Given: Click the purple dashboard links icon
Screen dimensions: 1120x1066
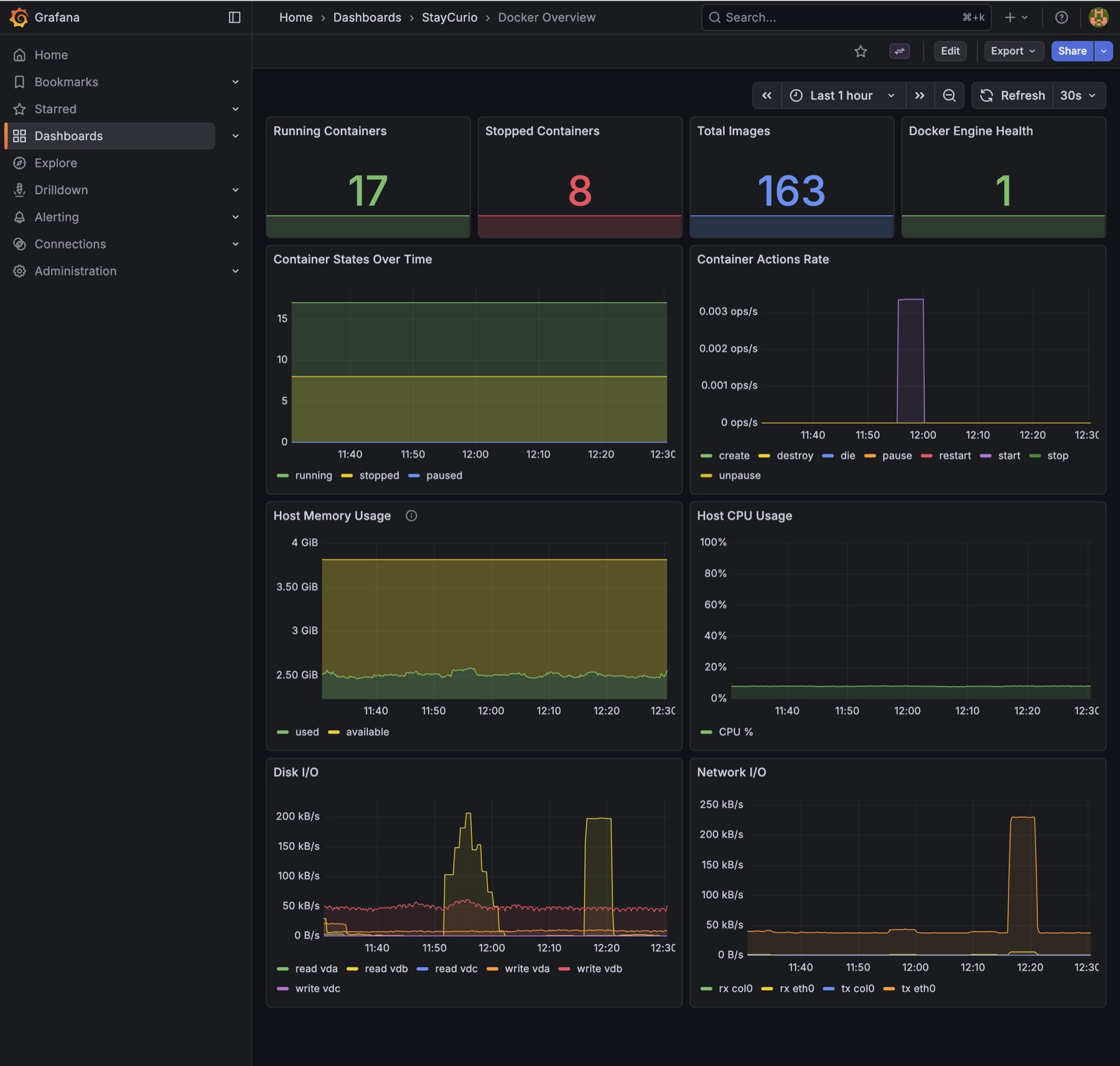Looking at the screenshot, I should point(899,51).
